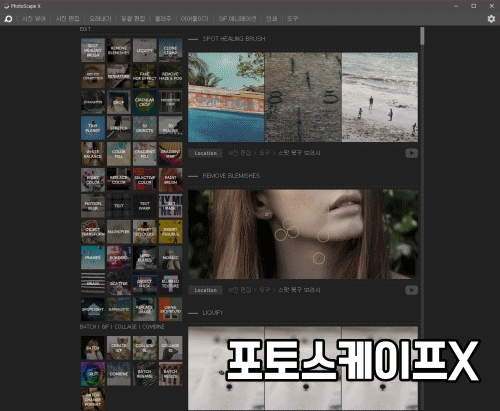Select the Batch Change Format tile
This screenshot has width=500, height=411.
pyautogui.click(x=93, y=399)
